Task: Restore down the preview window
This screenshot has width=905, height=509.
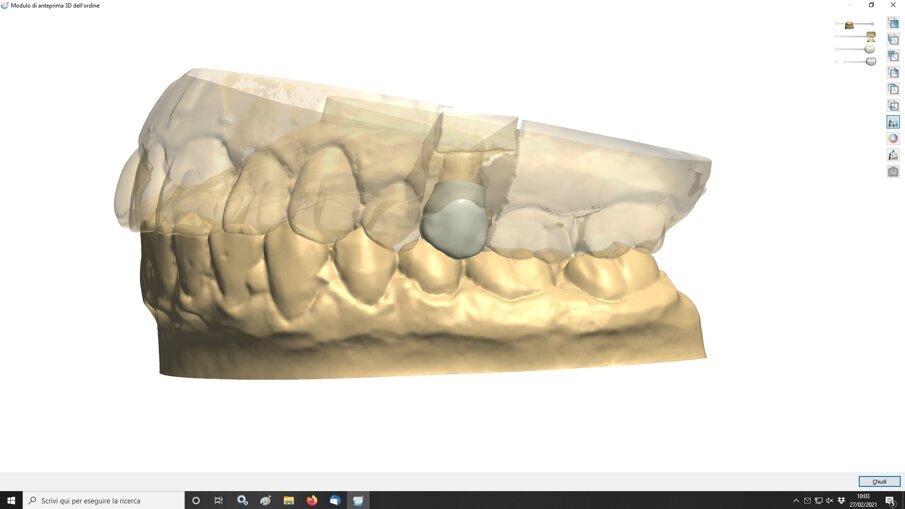Action: [x=871, y=5]
